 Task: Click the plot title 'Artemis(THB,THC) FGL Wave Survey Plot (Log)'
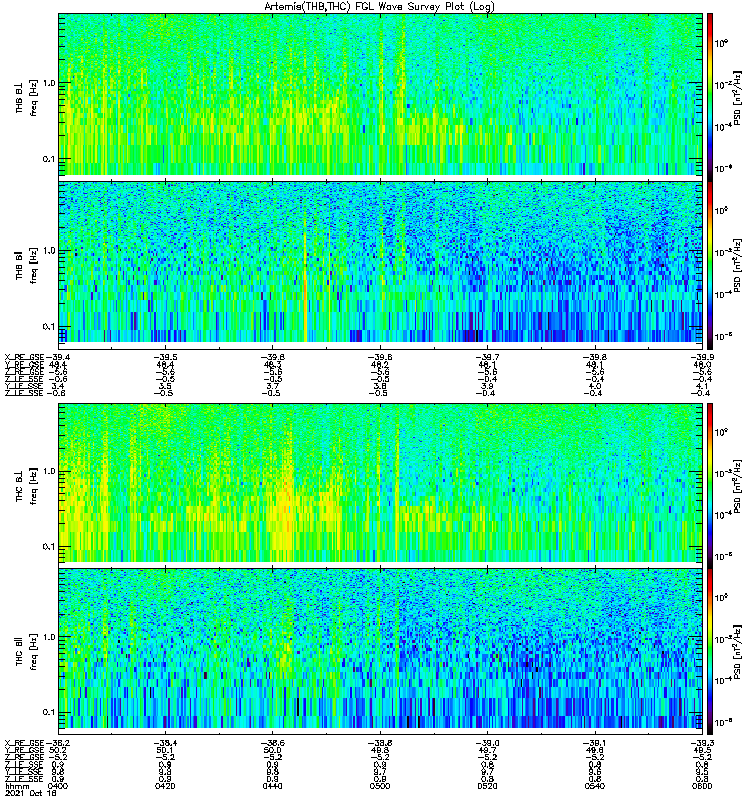tap(379, 6)
